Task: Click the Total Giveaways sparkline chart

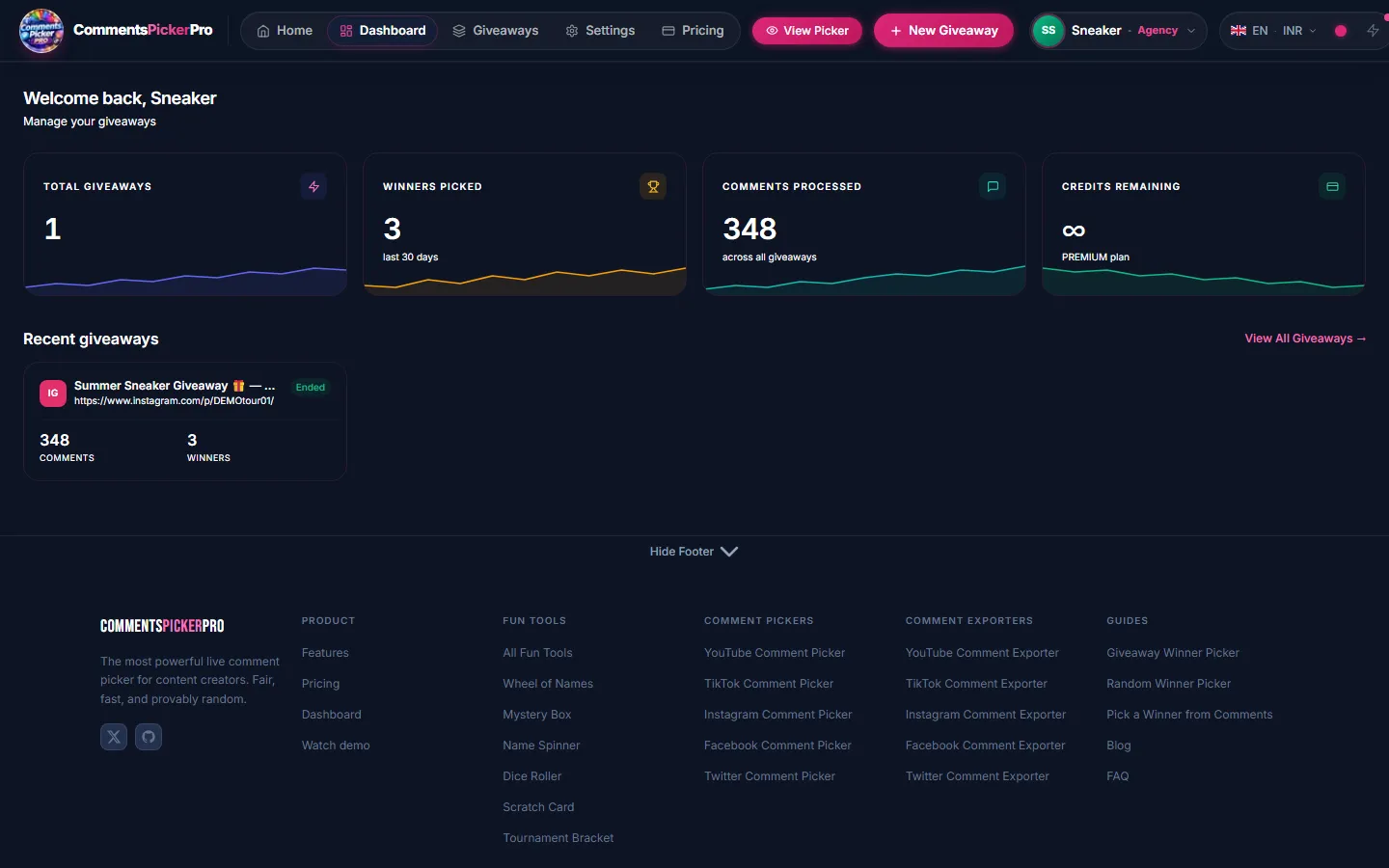Action: click(x=185, y=280)
